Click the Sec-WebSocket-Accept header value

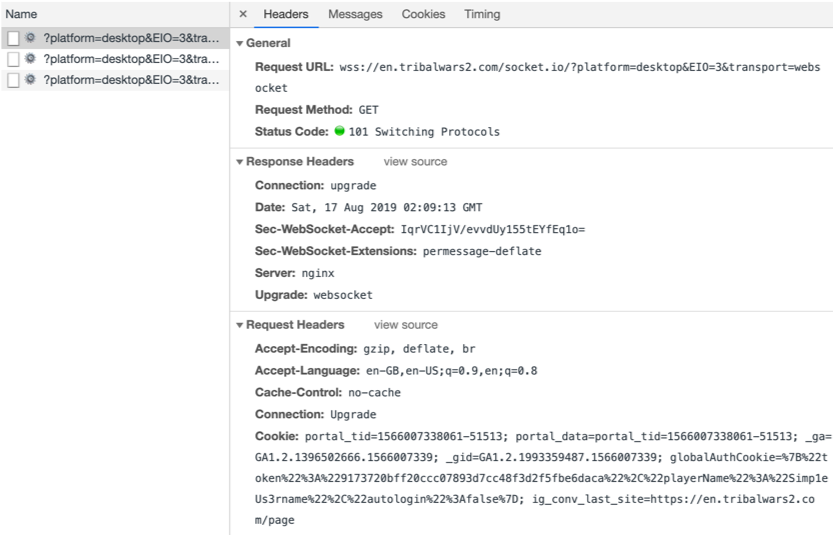[492, 230]
